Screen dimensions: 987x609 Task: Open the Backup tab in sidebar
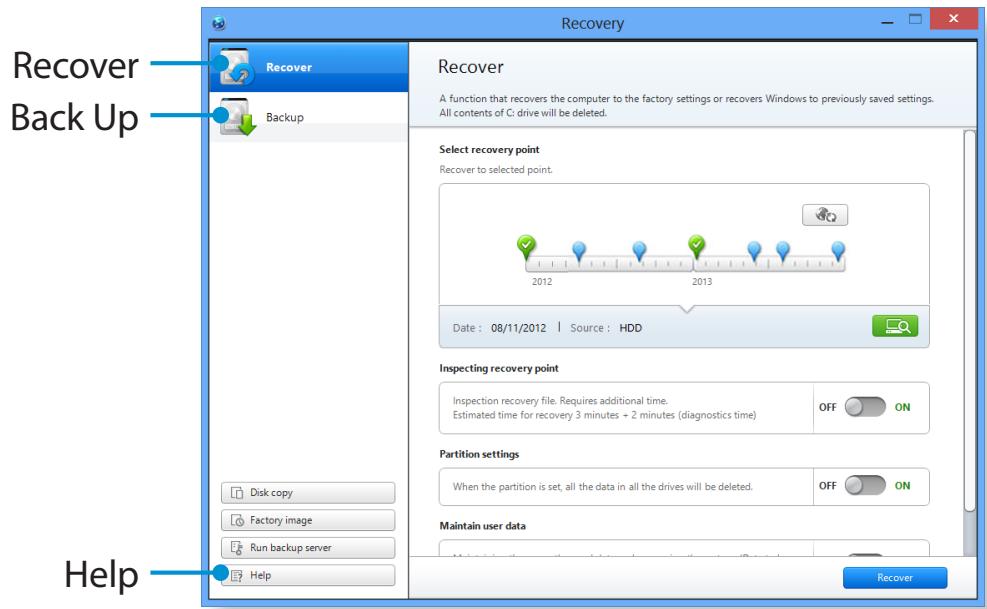click(308, 117)
